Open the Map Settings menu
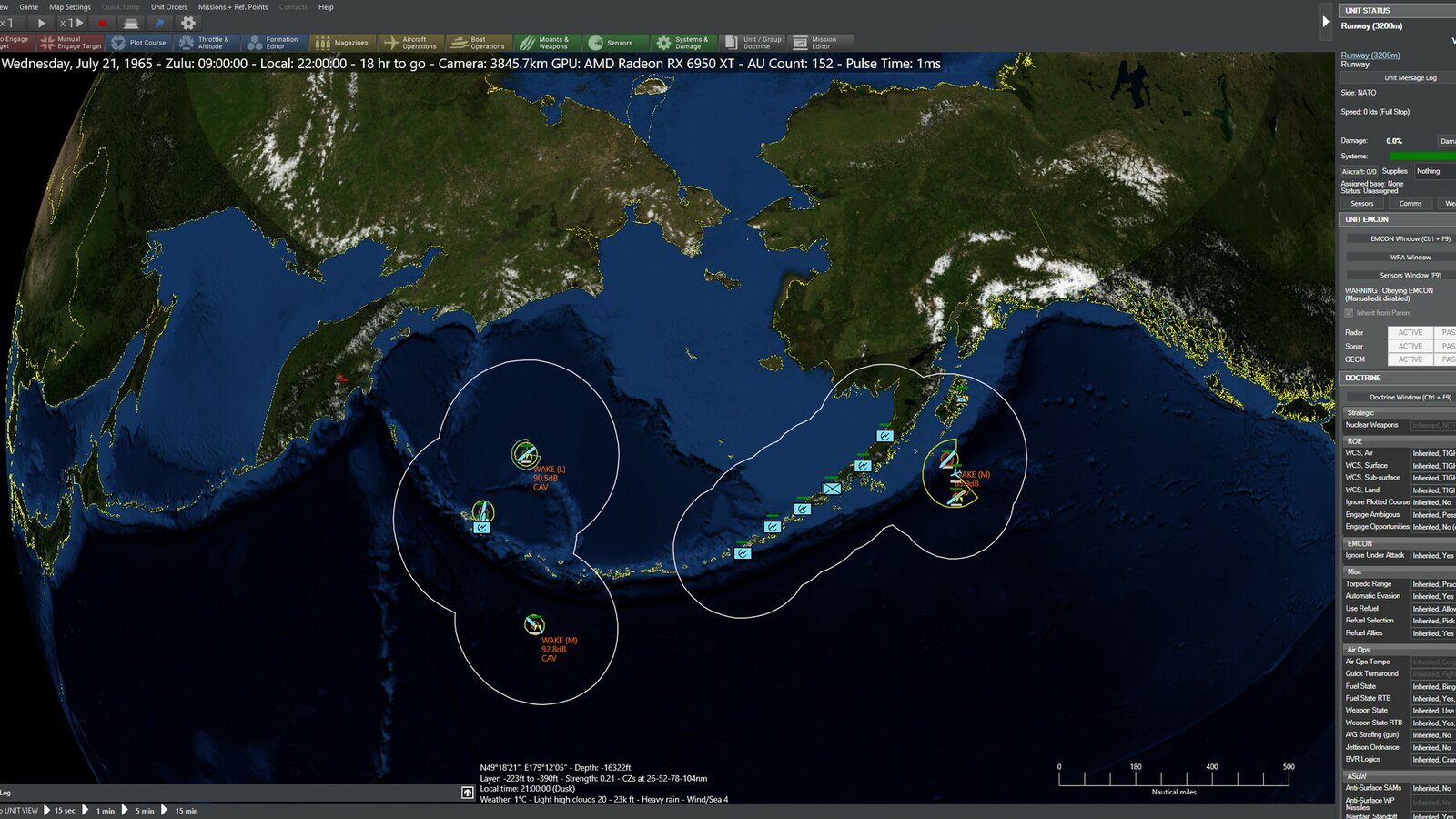This screenshot has height=819, width=1456. pyautogui.click(x=70, y=7)
